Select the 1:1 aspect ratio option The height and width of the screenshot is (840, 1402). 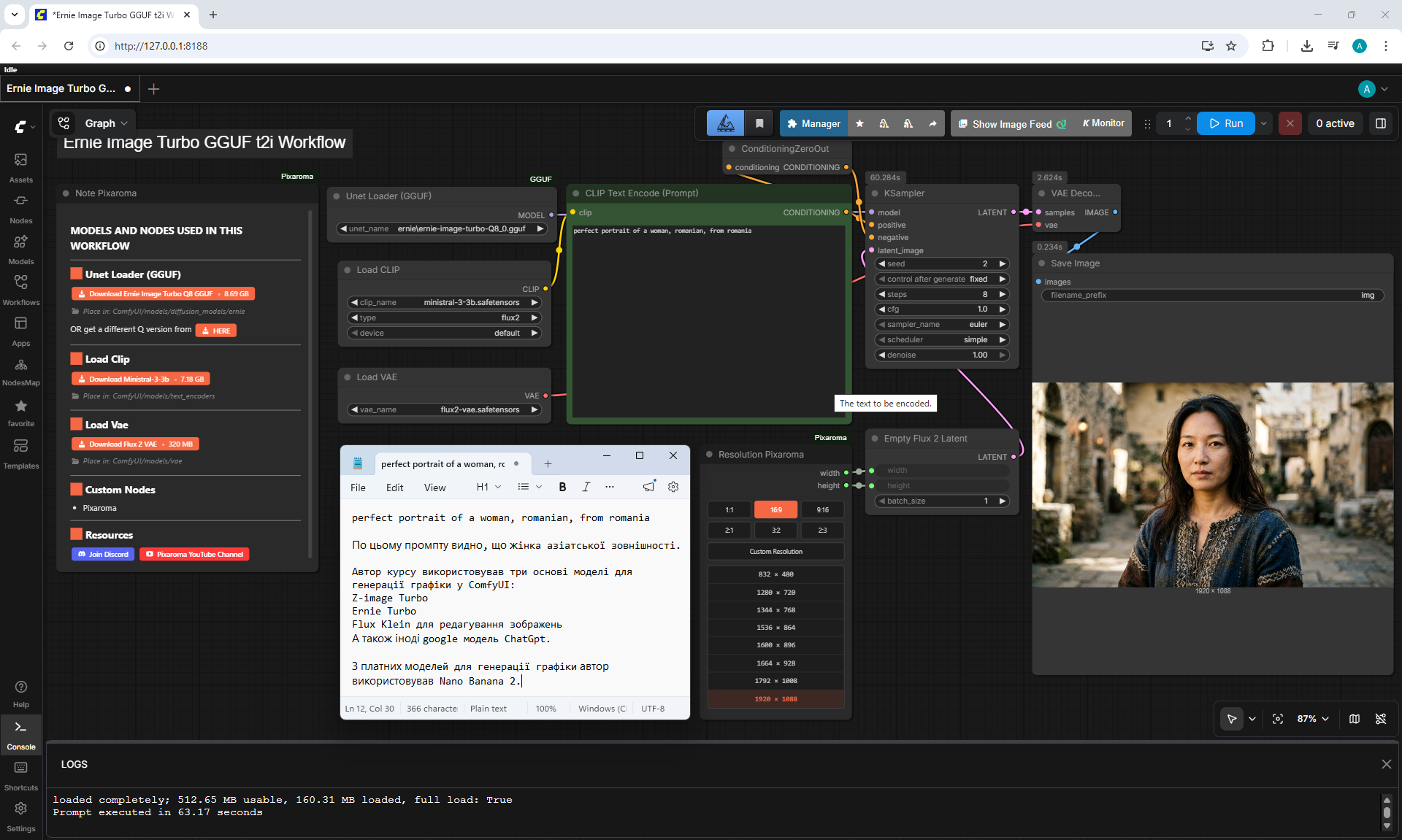point(729,509)
